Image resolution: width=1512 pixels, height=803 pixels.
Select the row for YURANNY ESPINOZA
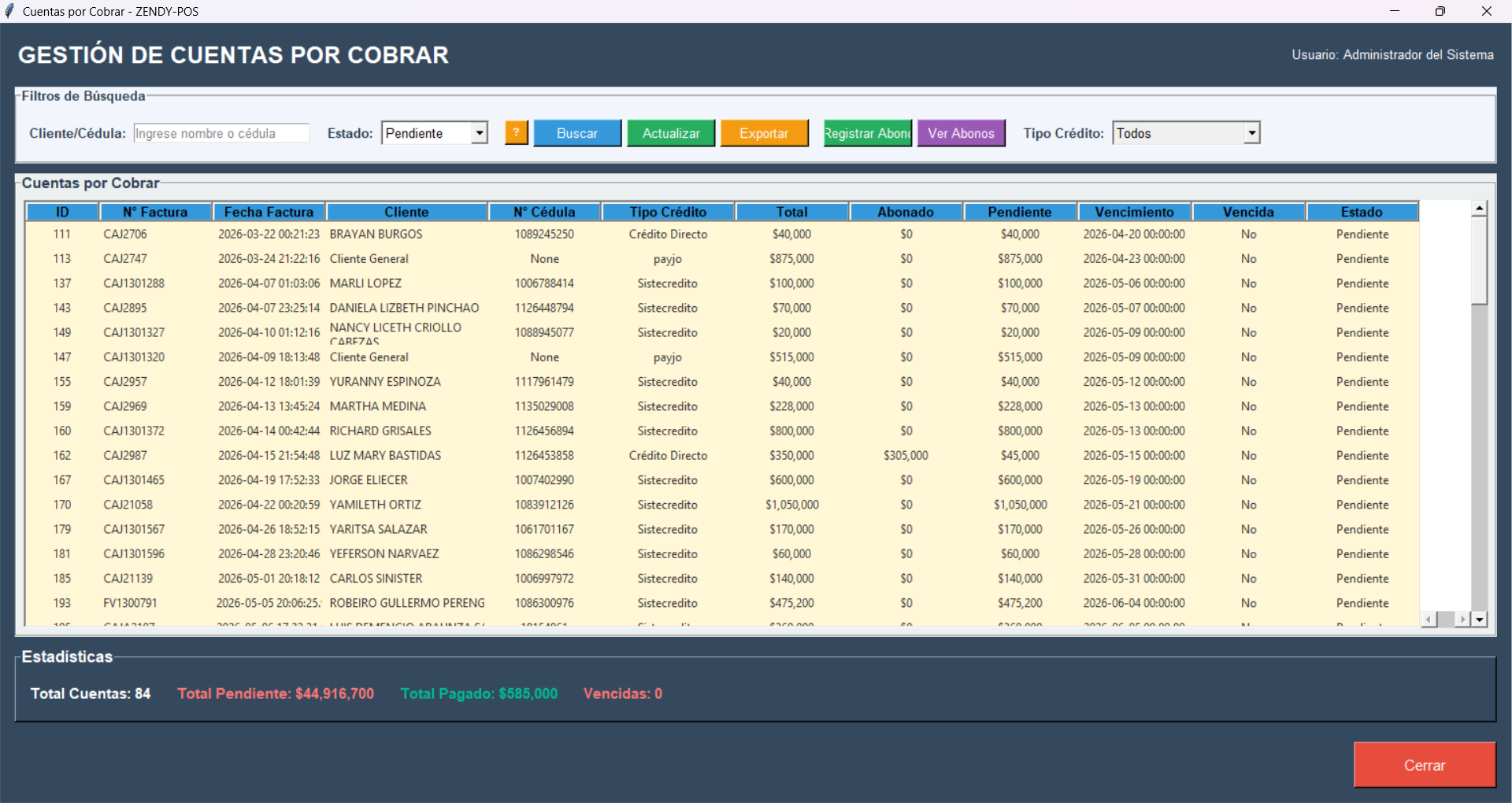pos(722,381)
